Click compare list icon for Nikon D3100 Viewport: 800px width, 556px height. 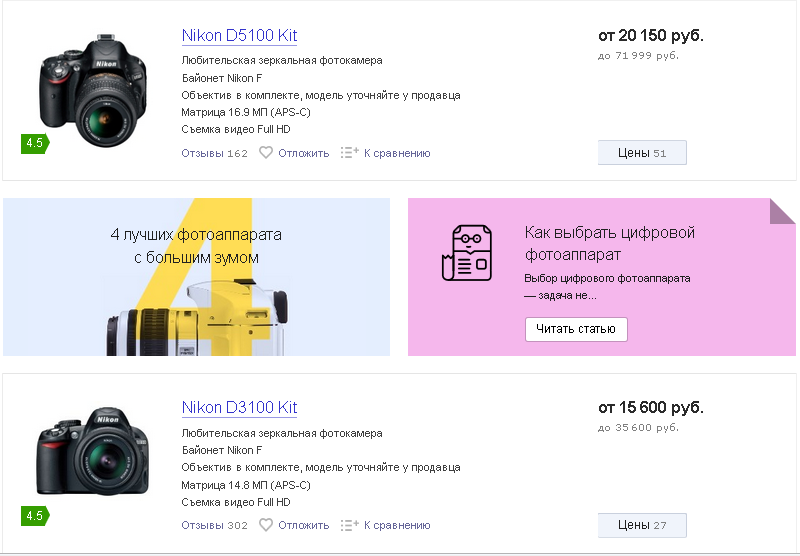(349, 524)
